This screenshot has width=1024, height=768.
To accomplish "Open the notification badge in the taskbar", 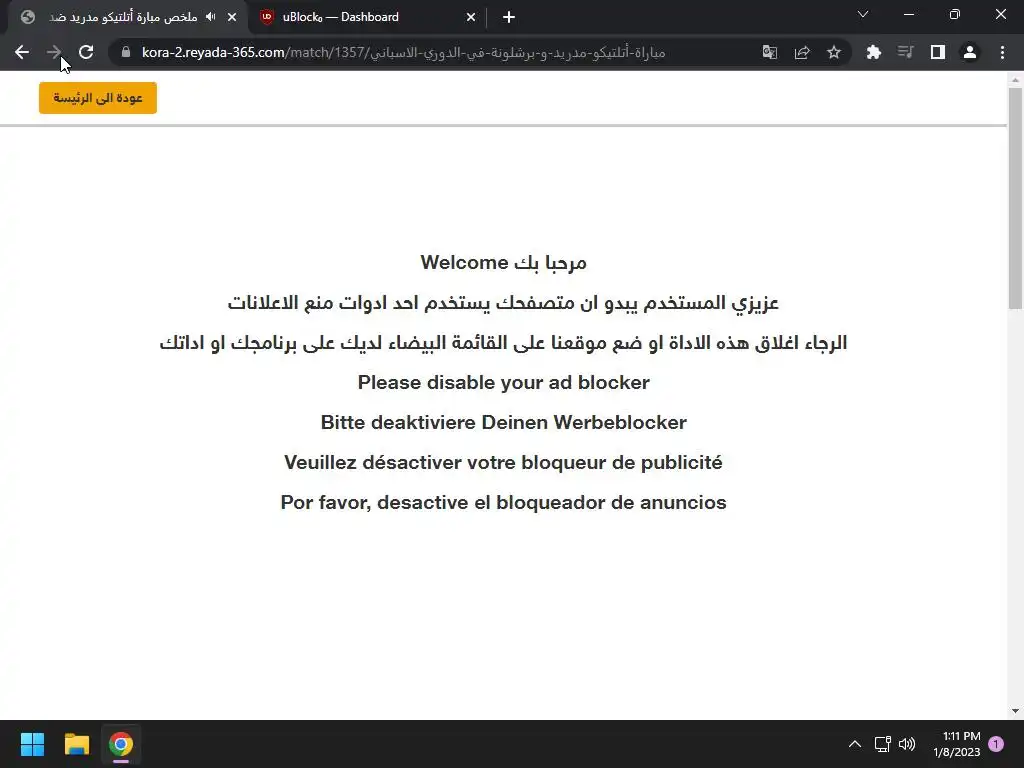I will pos(996,744).
